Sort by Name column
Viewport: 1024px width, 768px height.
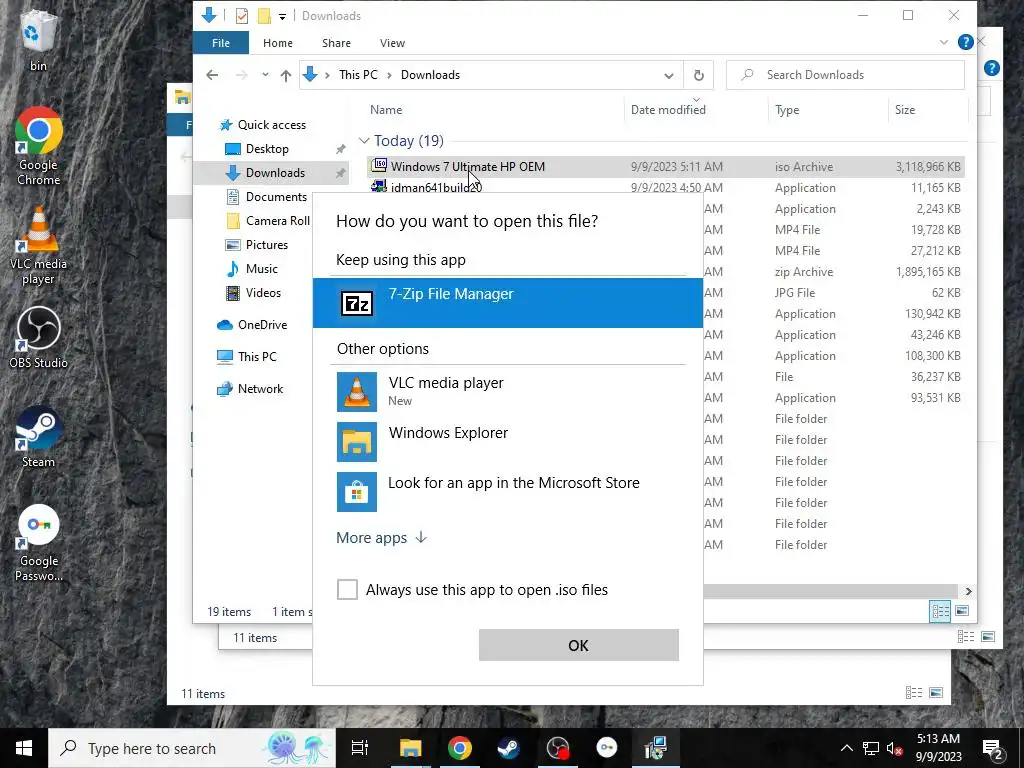click(x=386, y=110)
